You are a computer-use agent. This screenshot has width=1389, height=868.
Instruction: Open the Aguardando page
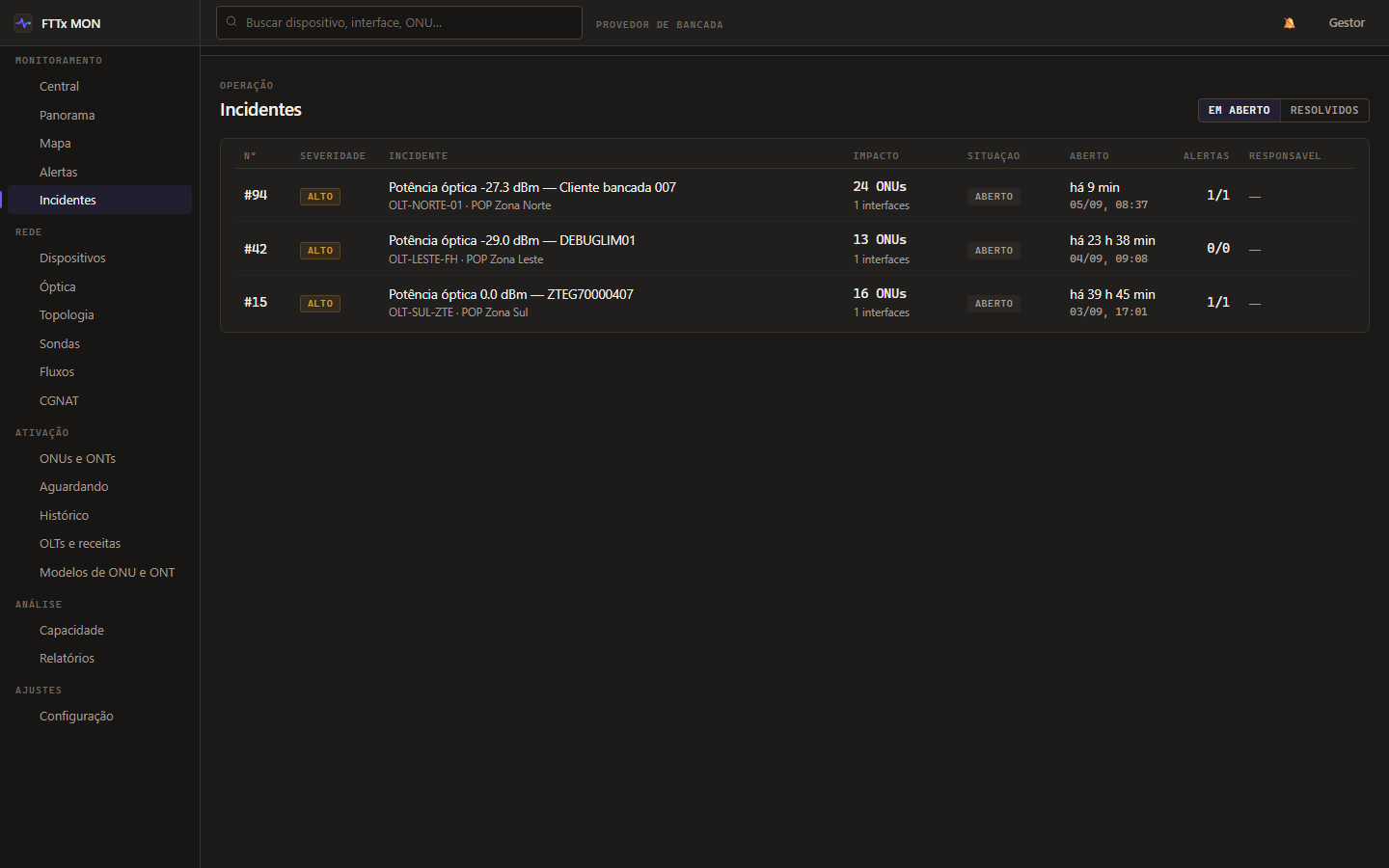[99, 487]
